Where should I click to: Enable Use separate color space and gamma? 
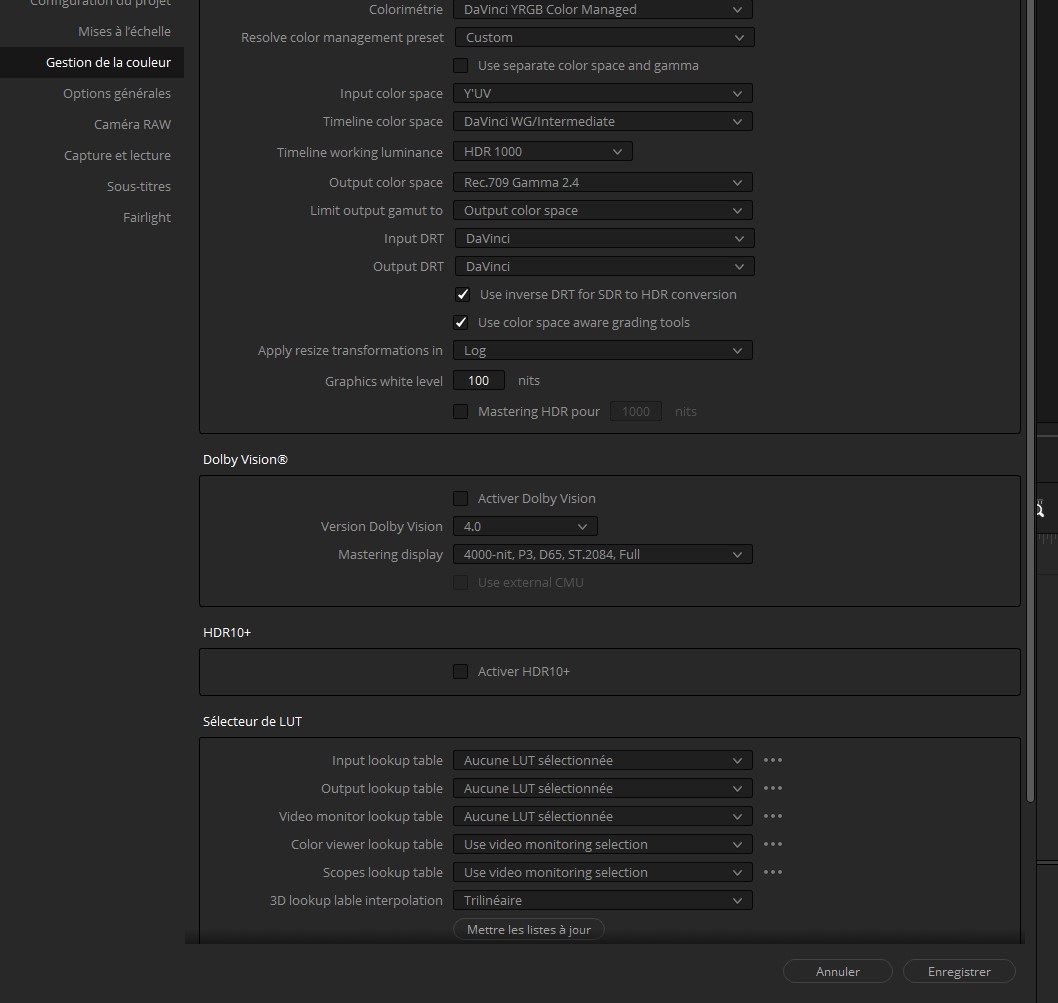461,65
